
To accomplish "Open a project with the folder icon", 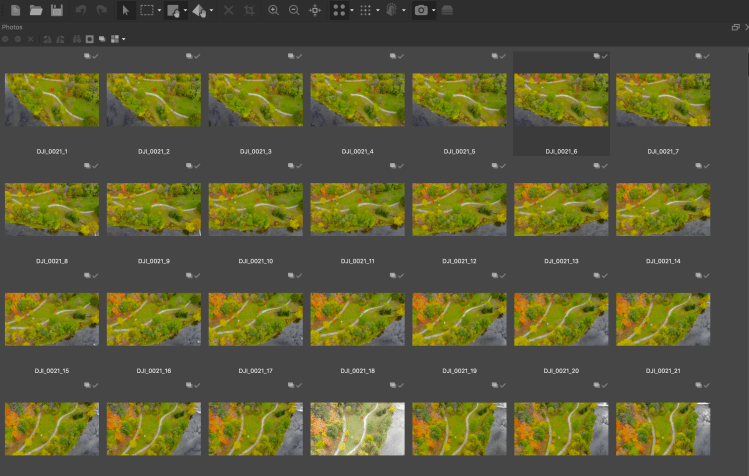I will (x=36, y=10).
